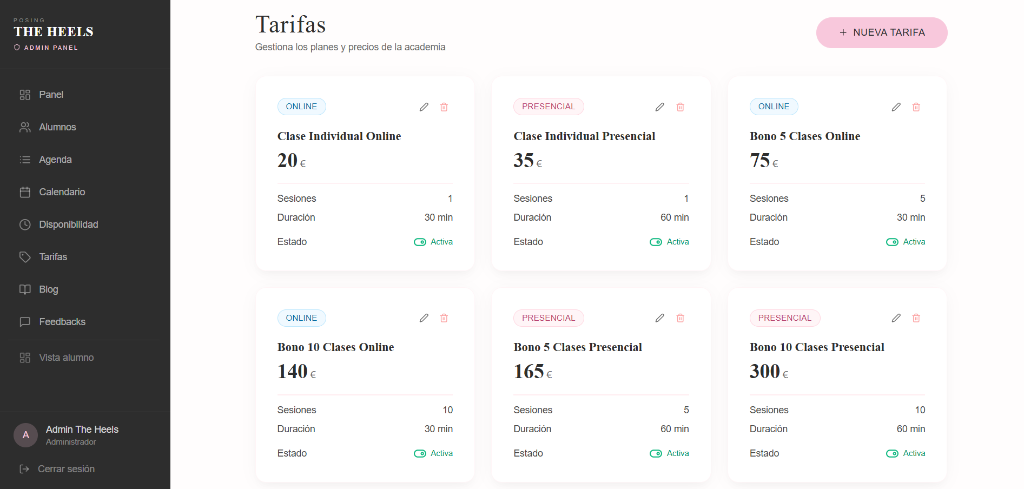Delete the Bono 10 Clases Online tariff
Screen dimensions: 1024x489
click(x=444, y=318)
